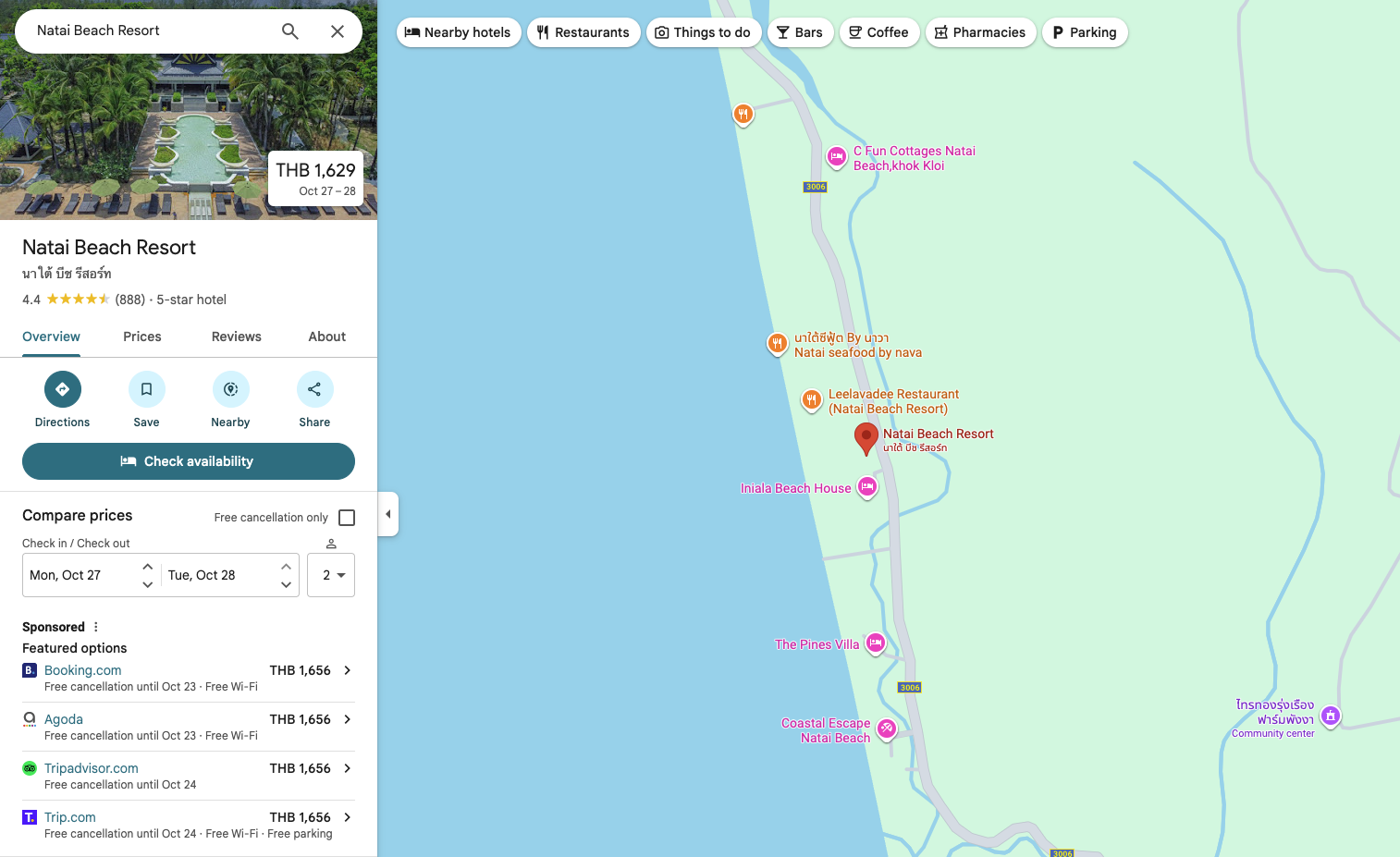Expand the Agoda price chevron
Viewport: 1400px width, 857px height.
(x=348, y=719)
